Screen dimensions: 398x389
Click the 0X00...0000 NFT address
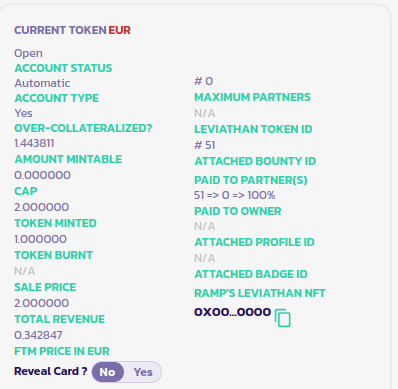pos(232,312)
